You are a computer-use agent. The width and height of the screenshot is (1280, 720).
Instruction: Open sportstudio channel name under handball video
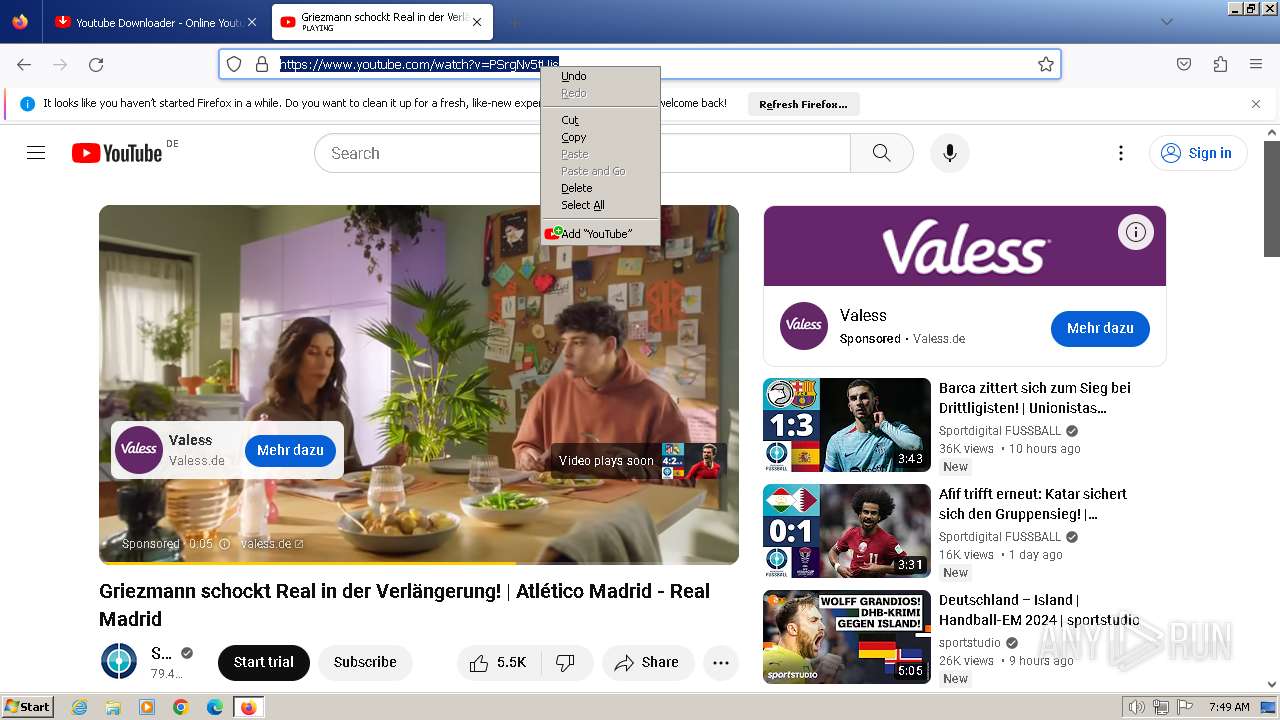[970, 642]
